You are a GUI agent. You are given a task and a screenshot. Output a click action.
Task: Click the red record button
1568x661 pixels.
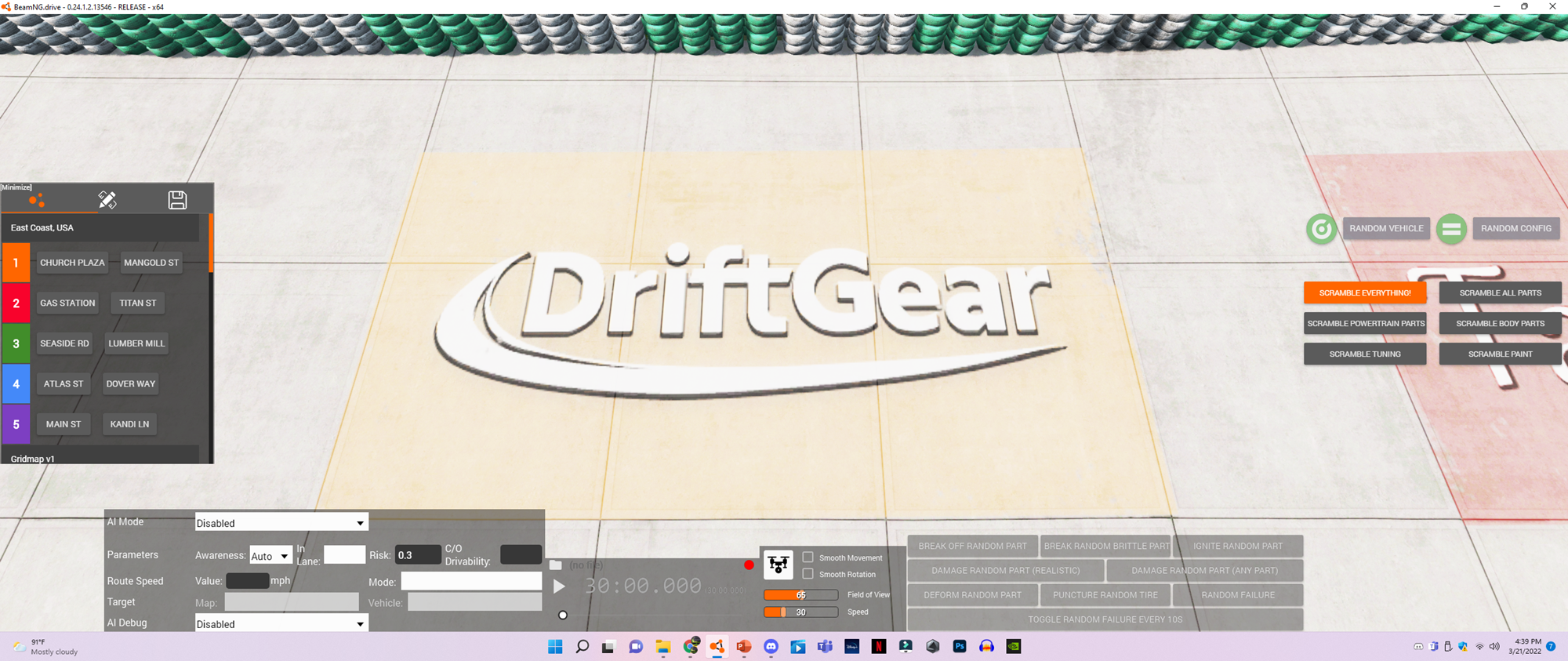749,565
